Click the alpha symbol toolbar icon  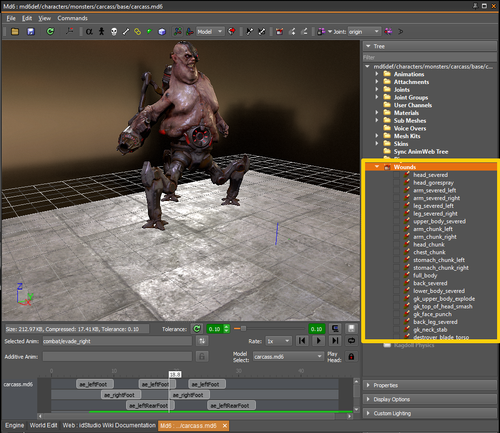click(x=89, y=32)
